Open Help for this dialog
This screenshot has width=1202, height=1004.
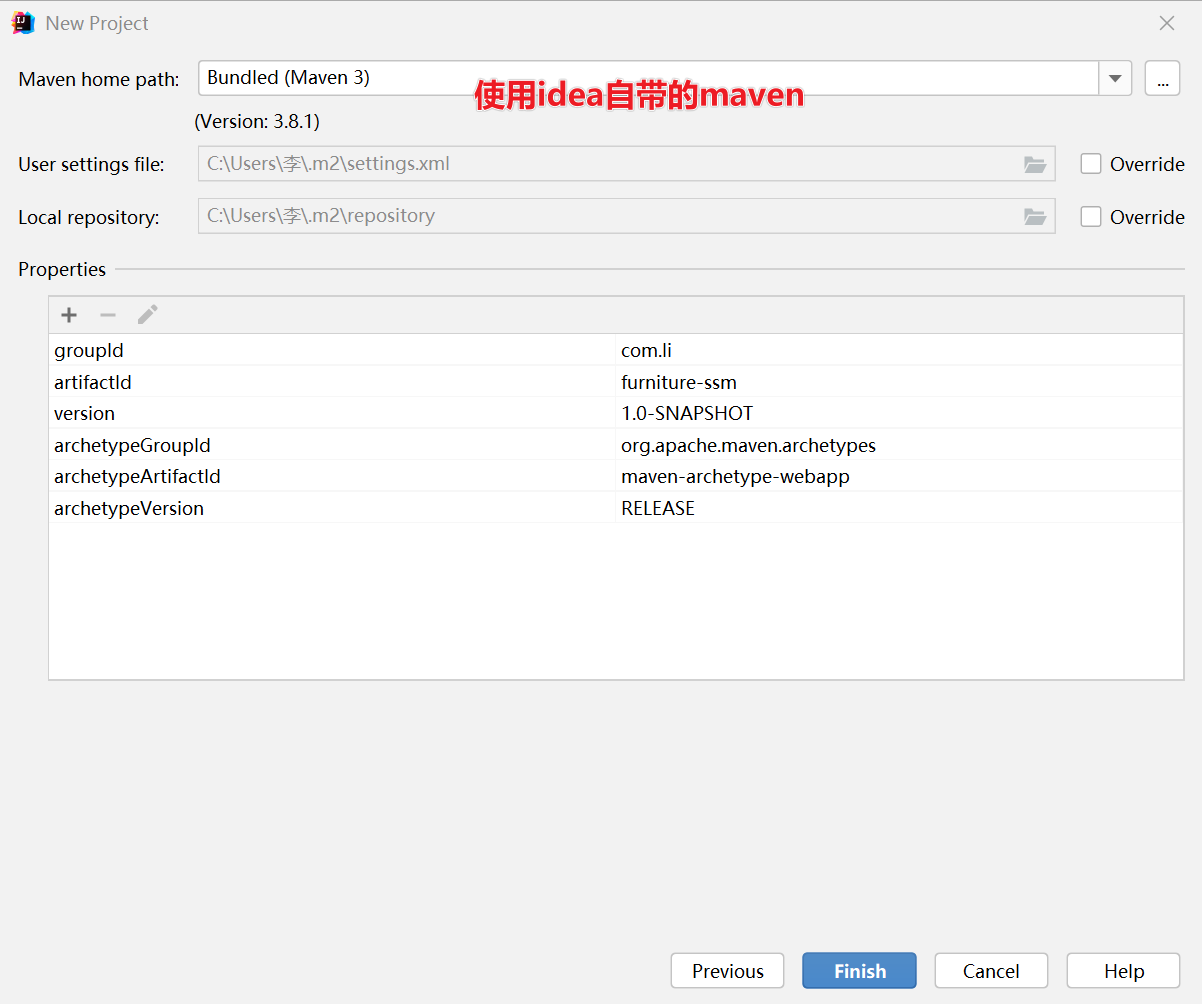pyautogui.click(x=1124, y=971)
